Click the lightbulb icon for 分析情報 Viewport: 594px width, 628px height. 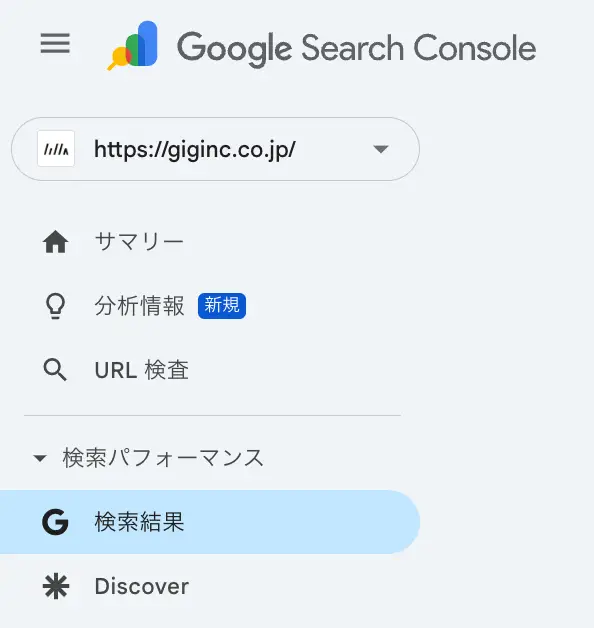pos(55,306)
